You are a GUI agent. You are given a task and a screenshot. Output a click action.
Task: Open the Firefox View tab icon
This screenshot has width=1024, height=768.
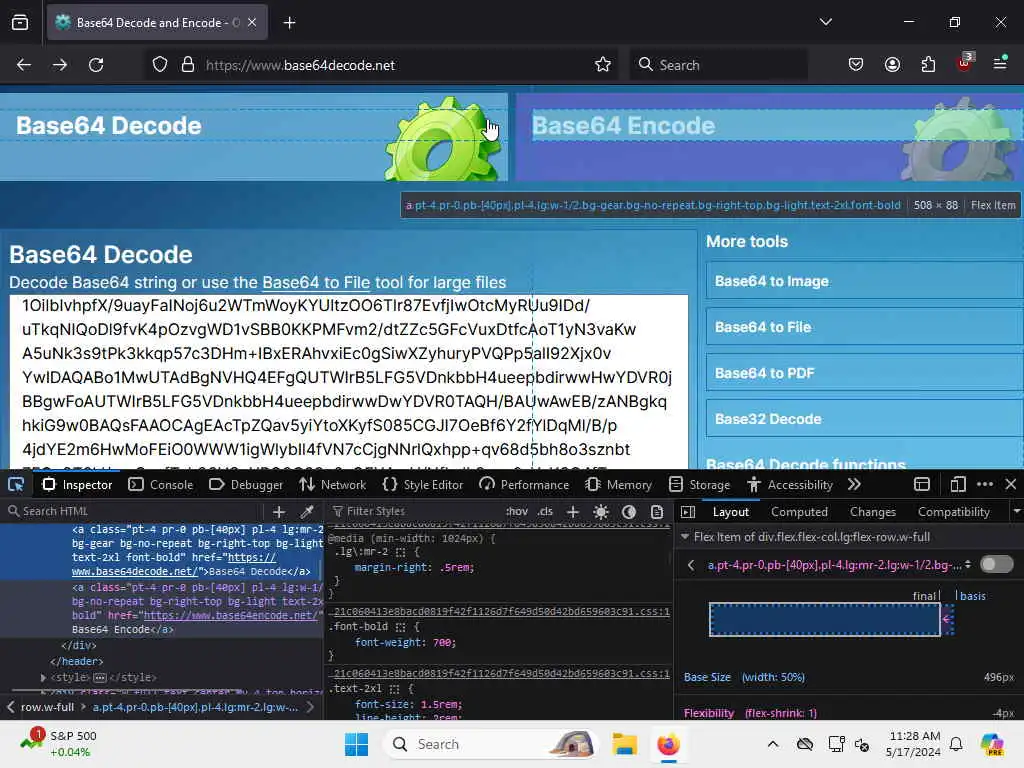click(20, 23)
